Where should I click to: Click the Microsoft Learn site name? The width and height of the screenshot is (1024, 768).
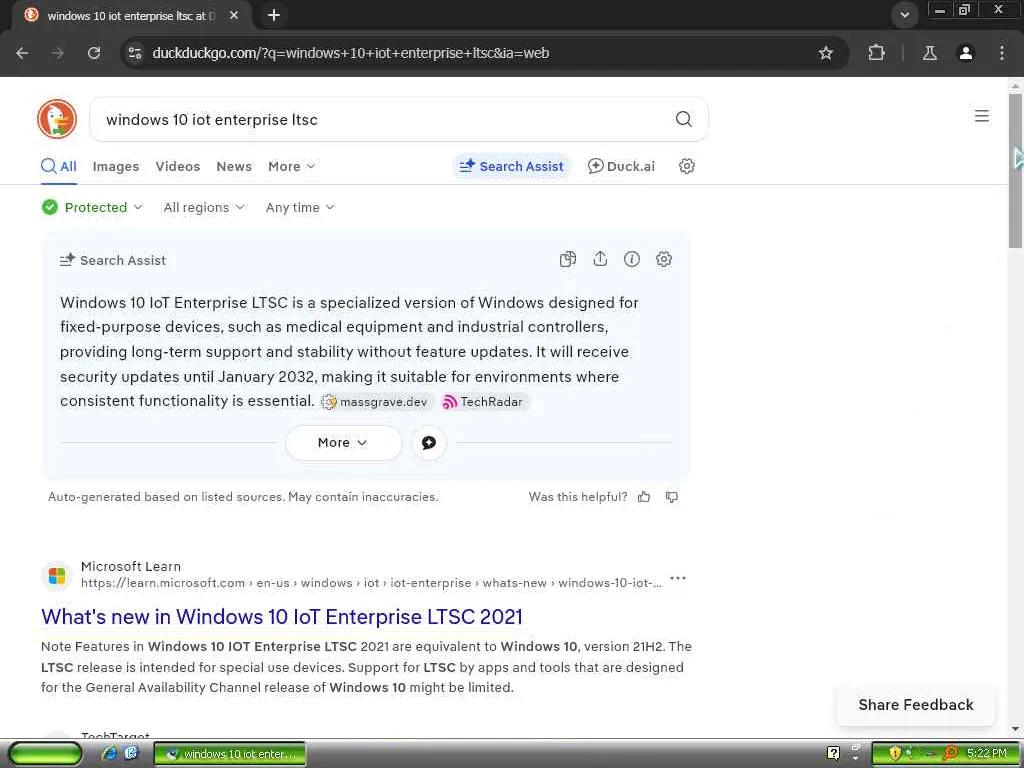[131, 566]
